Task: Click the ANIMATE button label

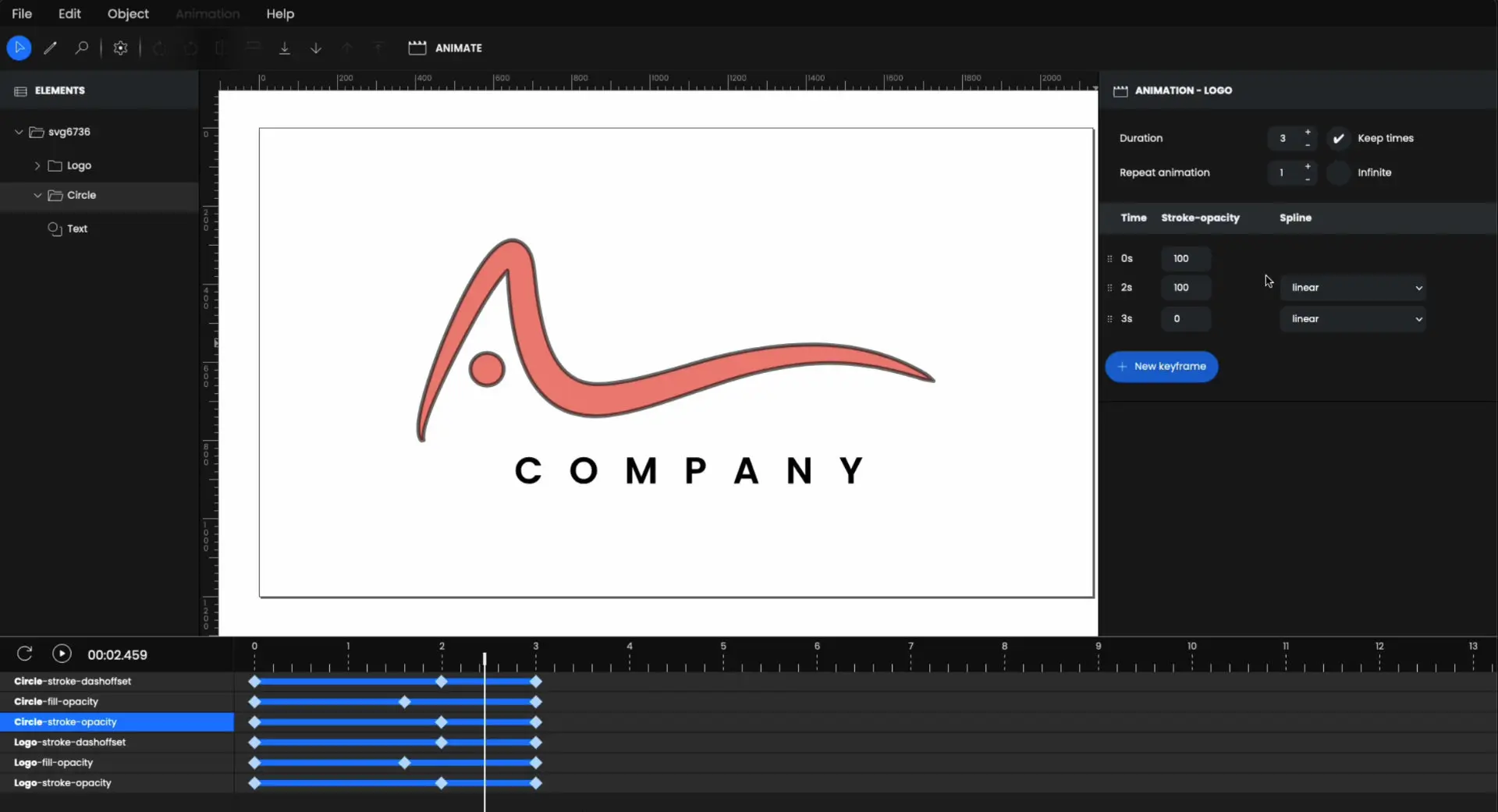Action: (459, 48)
